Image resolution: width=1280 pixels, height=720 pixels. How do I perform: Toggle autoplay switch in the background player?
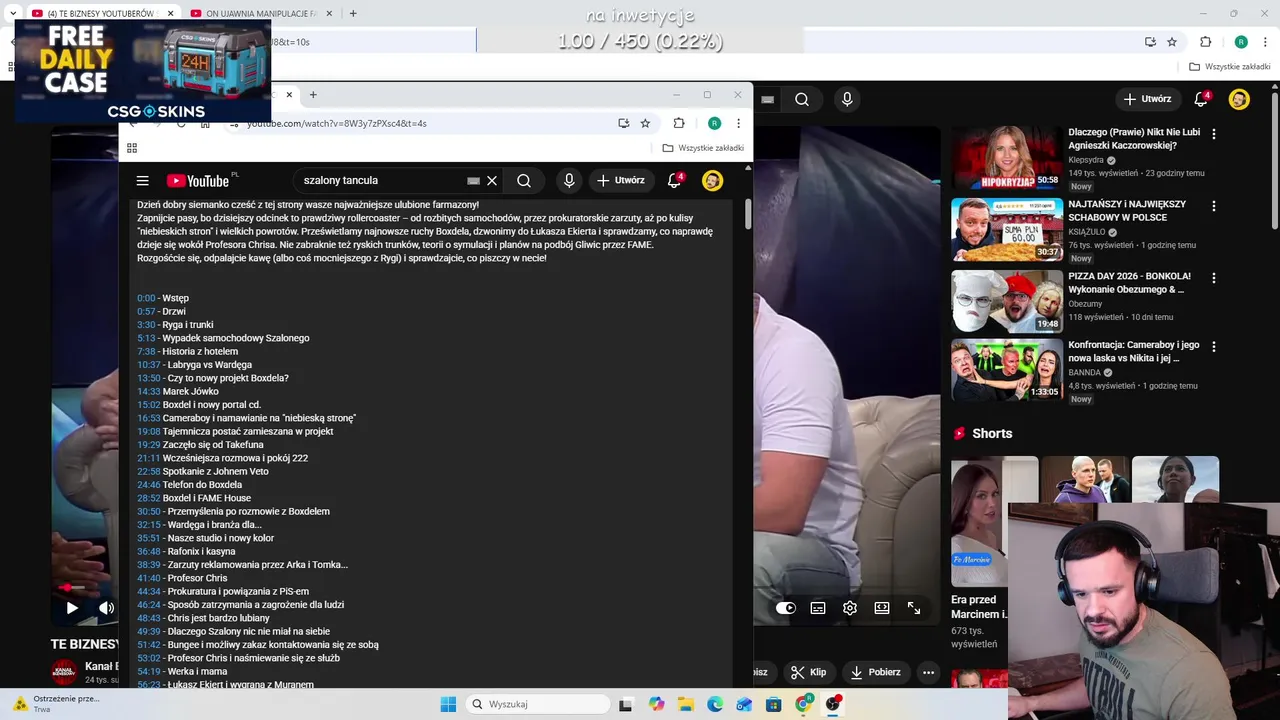coord(786,608)
